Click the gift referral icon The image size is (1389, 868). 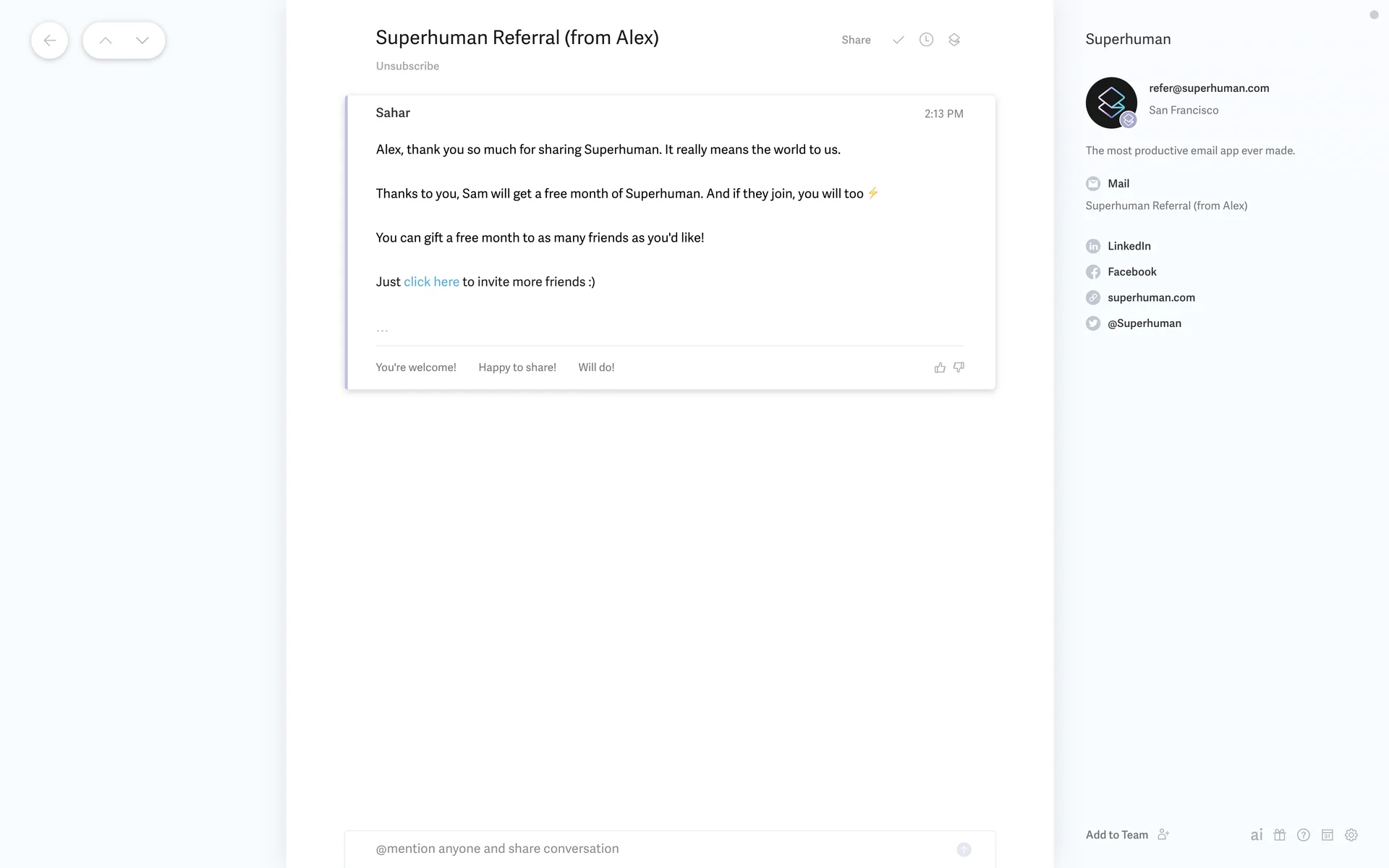[1280, 835]
